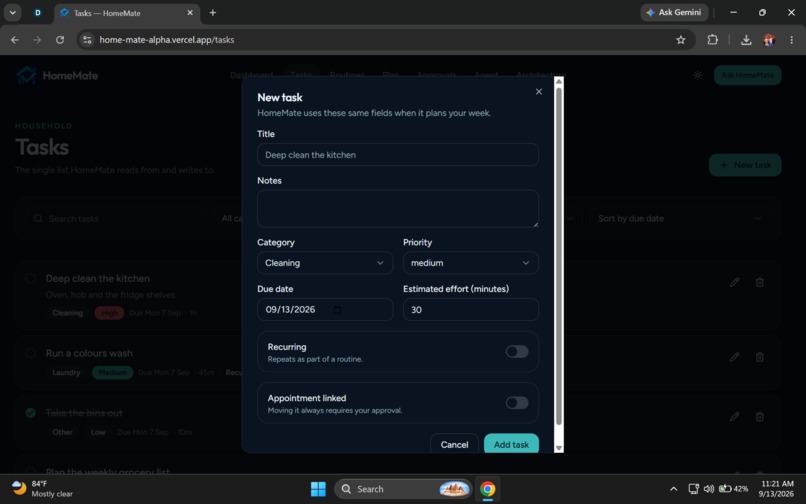Viewport: 806px width, 504px height.
Task: Open the Windows Start menu
Action: 318,489
